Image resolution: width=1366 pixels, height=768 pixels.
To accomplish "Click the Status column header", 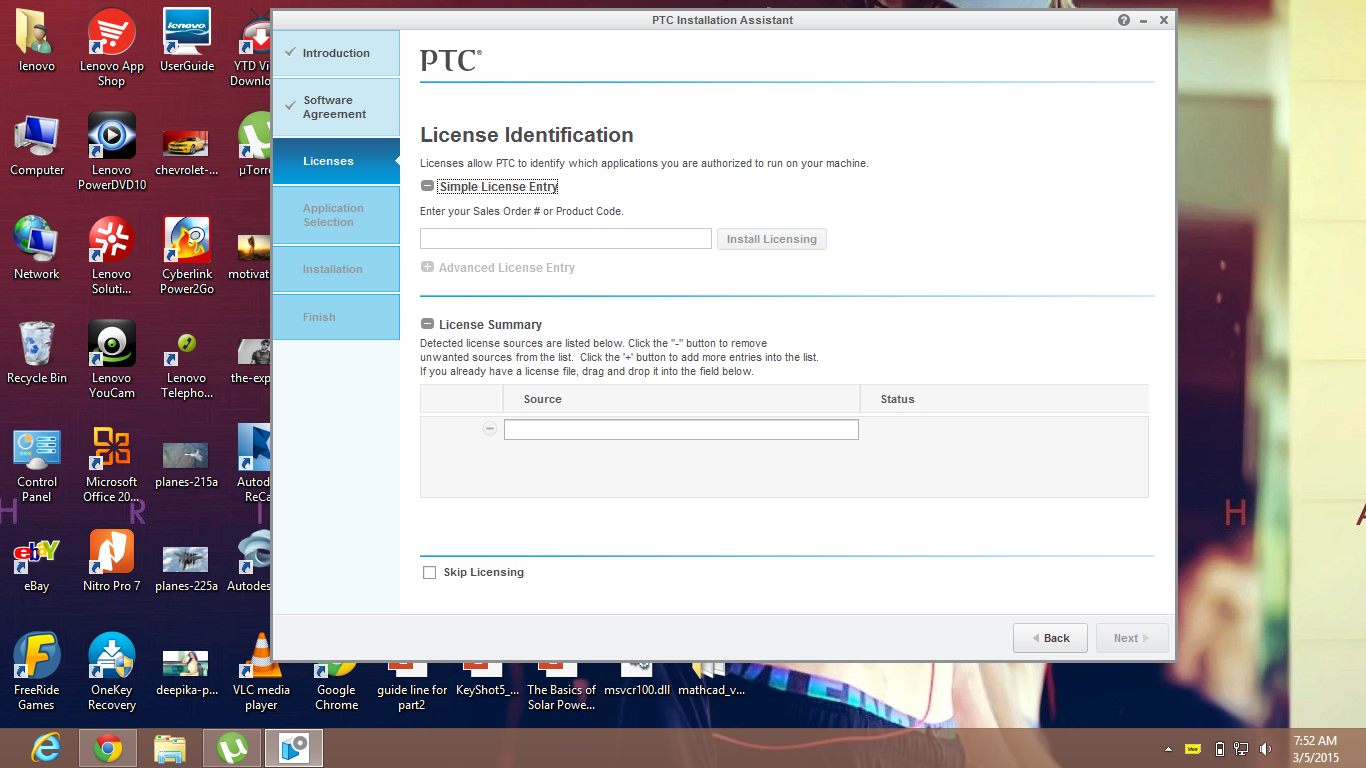I will tap(1004, 399).
